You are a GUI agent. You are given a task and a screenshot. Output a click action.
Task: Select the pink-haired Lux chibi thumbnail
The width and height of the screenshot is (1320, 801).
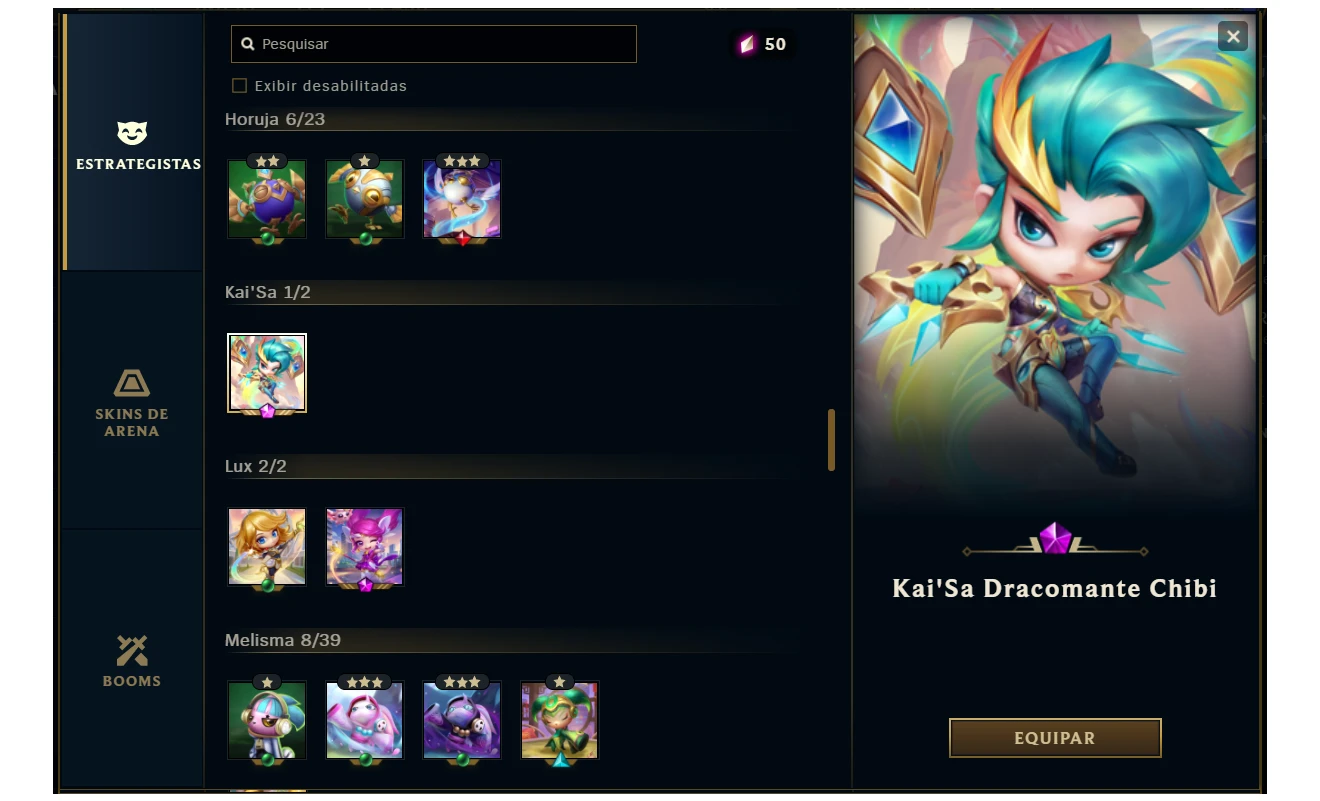point(365,547)
